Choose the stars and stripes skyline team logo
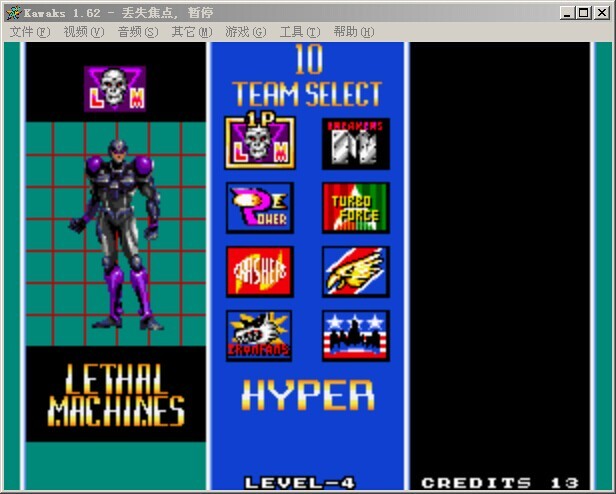Image resolution: width=616 pixels, height=494 pixels. [356, 336]
